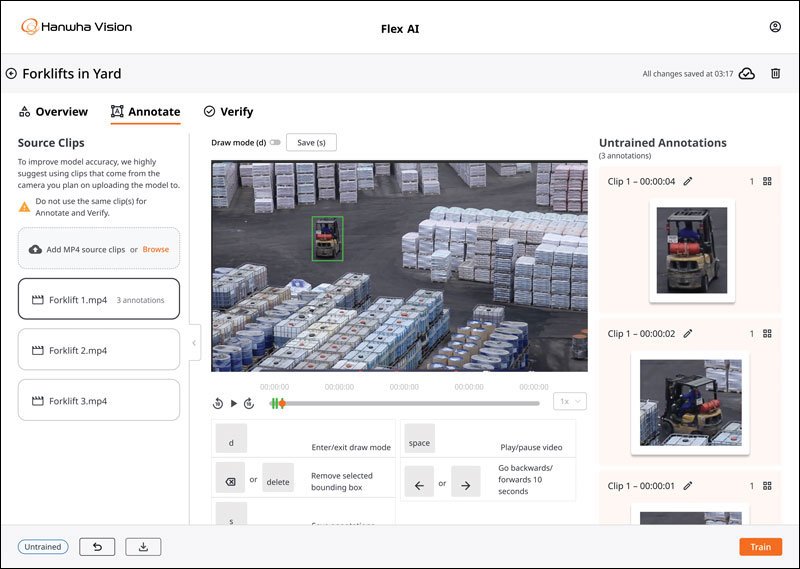800x569 pixels.
Task: Select the Forklift 2.mp4 clip
Action: pyautogui.click(x=99, y=350)
